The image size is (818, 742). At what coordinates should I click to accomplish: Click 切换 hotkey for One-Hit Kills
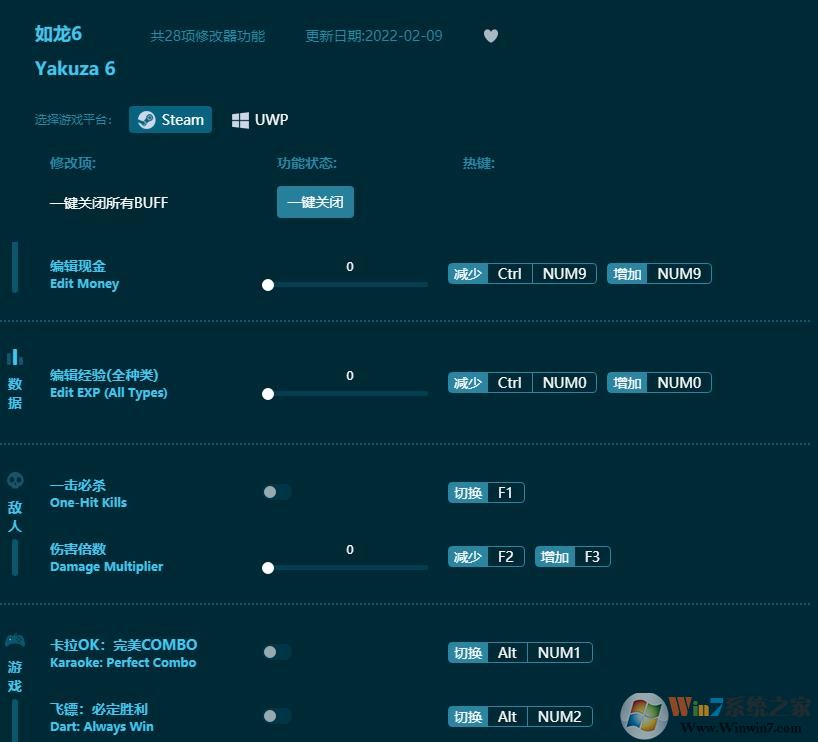point(467,493)
